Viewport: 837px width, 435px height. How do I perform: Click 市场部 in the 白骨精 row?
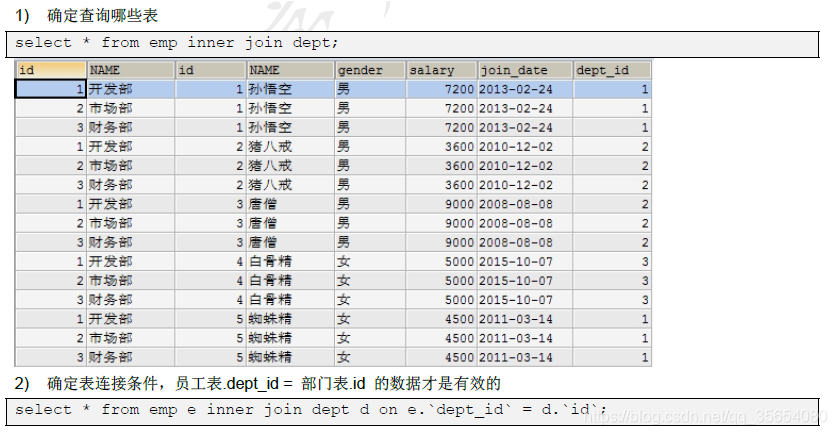click(x=110, y=281)
